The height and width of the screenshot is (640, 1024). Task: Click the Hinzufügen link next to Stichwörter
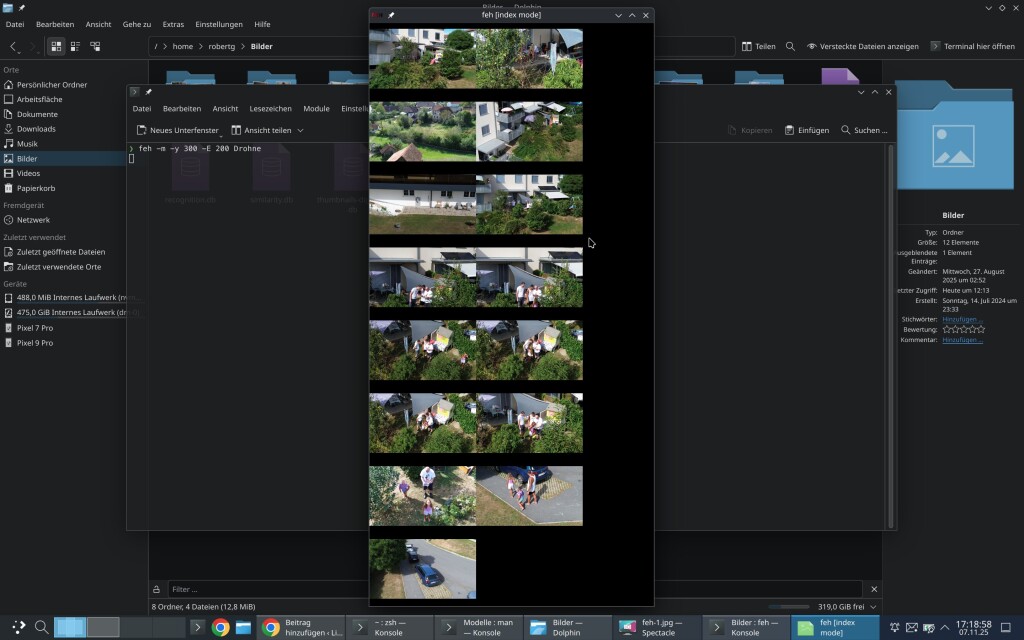pyautogui.click(x=962, y=319)
